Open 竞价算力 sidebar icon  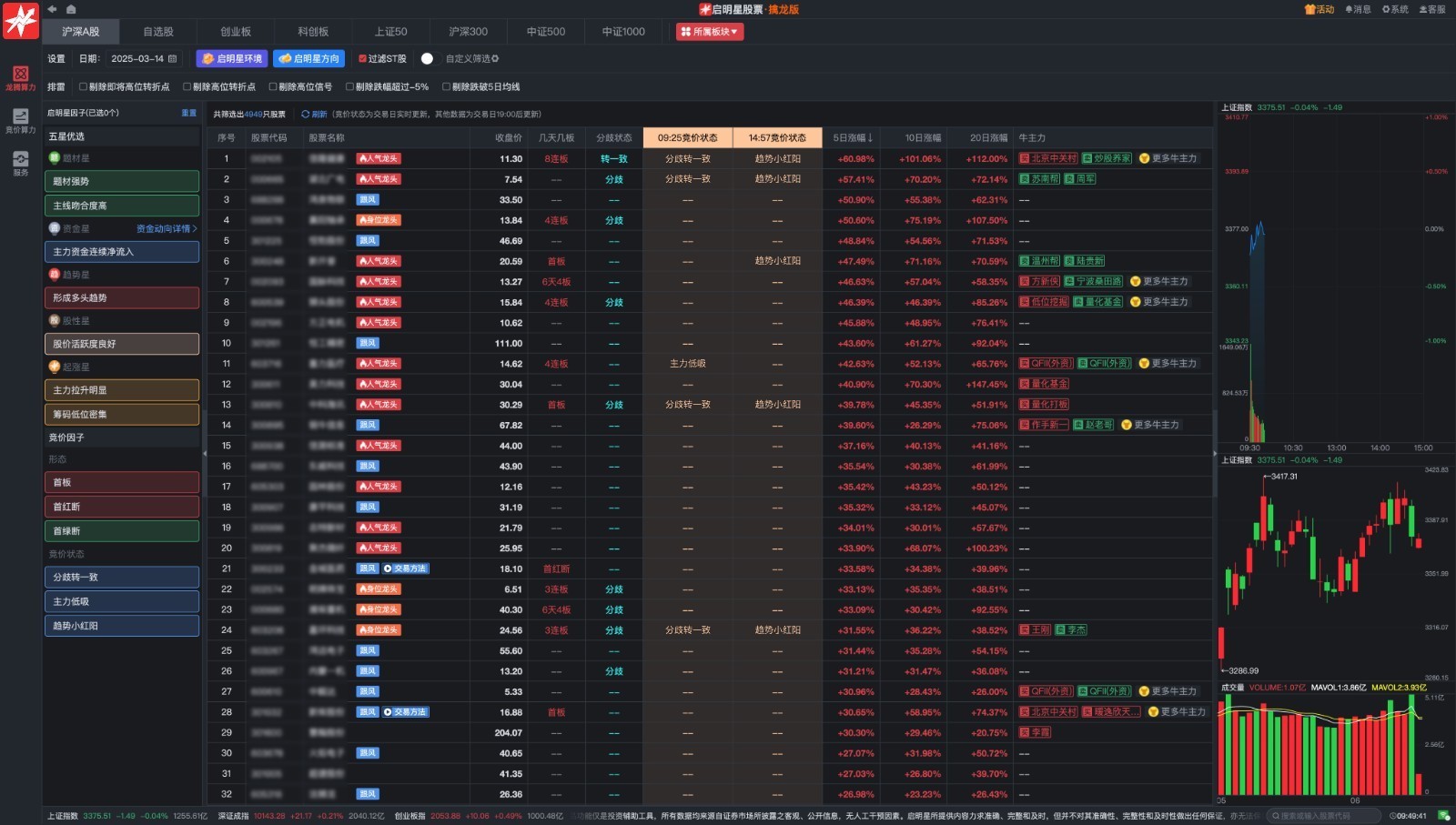point(20,121)
